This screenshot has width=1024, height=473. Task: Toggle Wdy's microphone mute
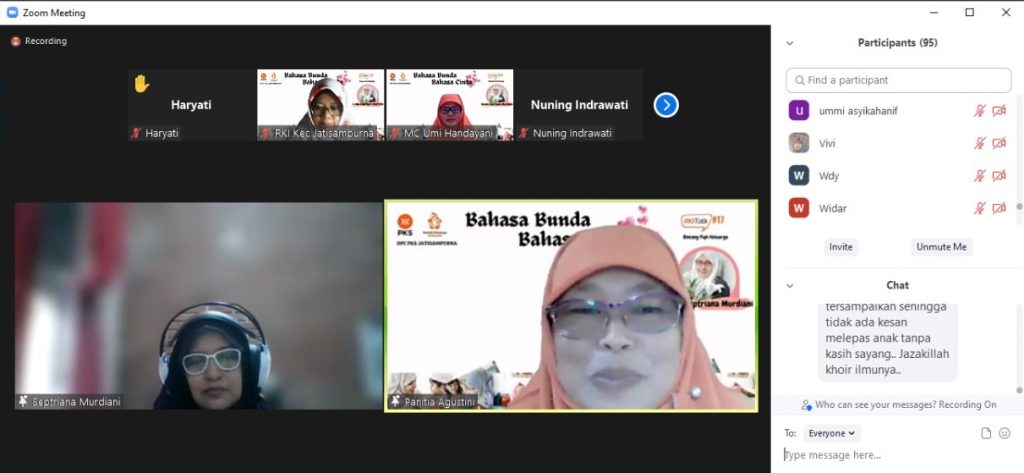pyautogui.click(x=979, y=175)
